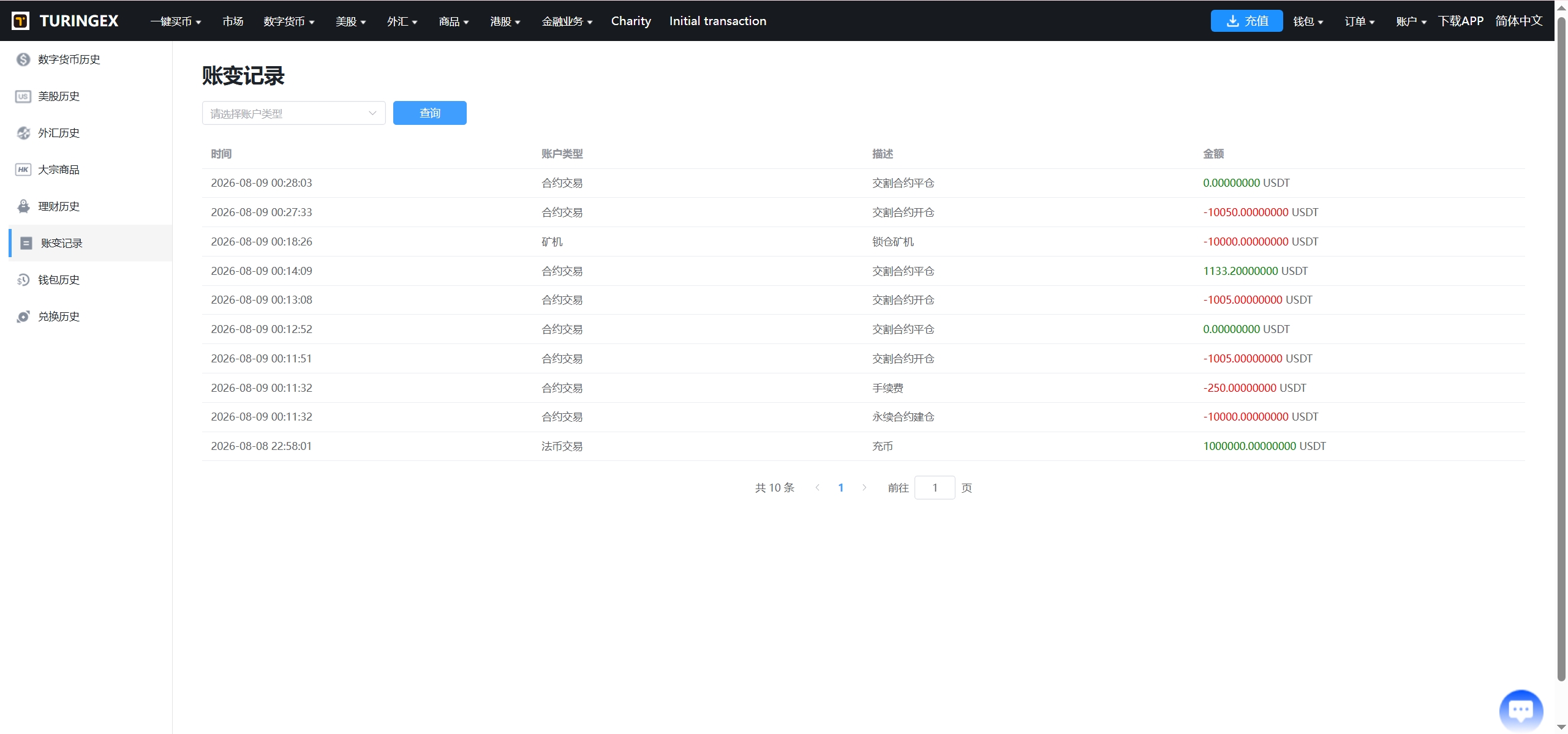Click amount -10050.00000000 USDT
Viewport: 1568px width, 734px height.
click(1261, 212)
